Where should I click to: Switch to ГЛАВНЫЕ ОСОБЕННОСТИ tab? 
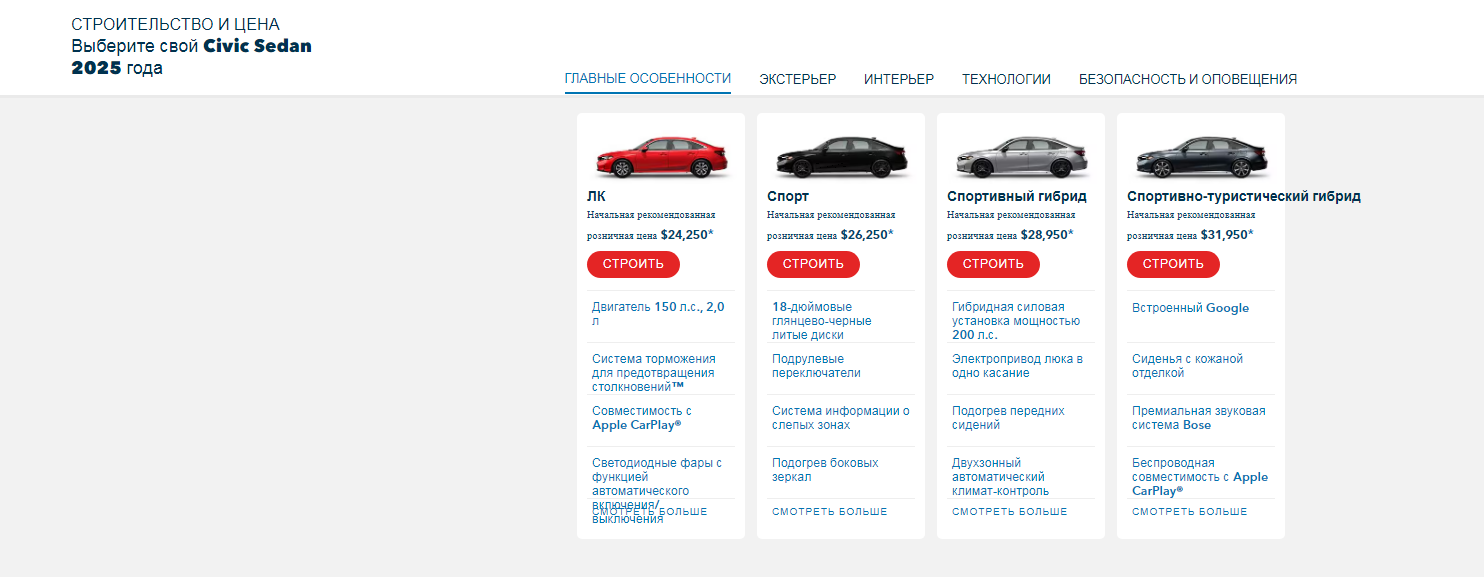click(648, 79)
